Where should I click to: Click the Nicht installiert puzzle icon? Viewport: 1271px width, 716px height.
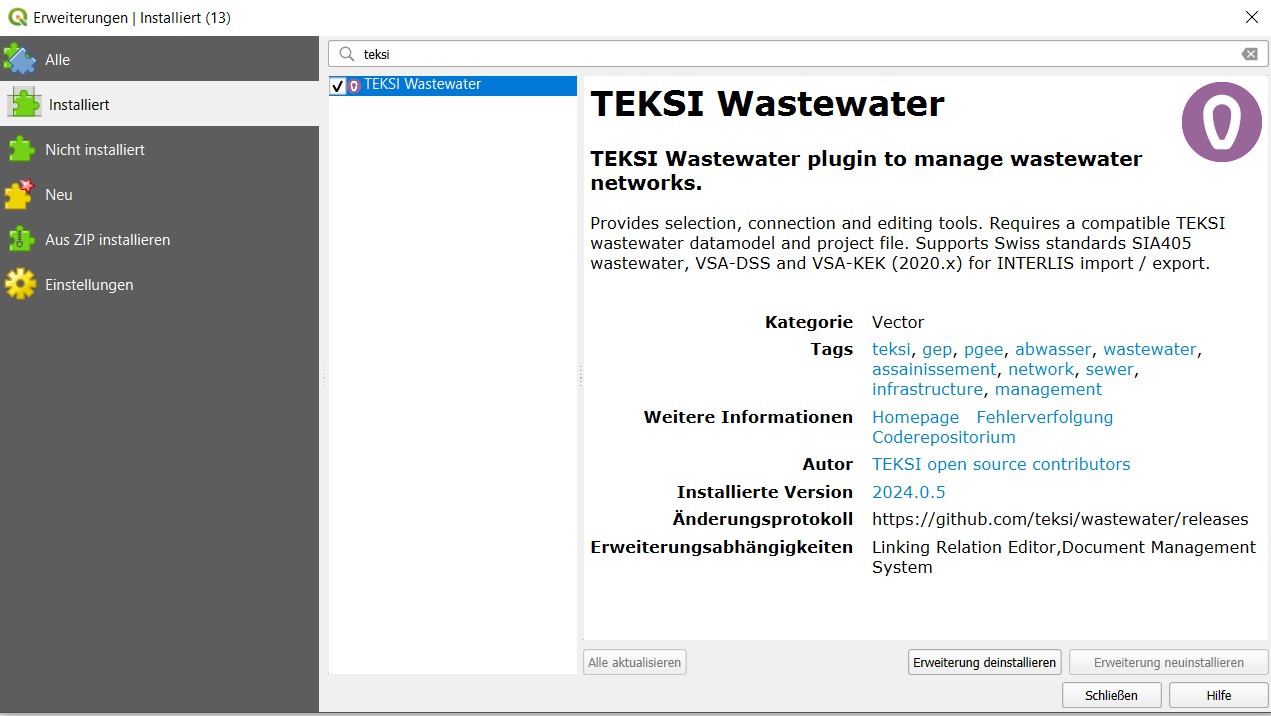click(20, 149)
